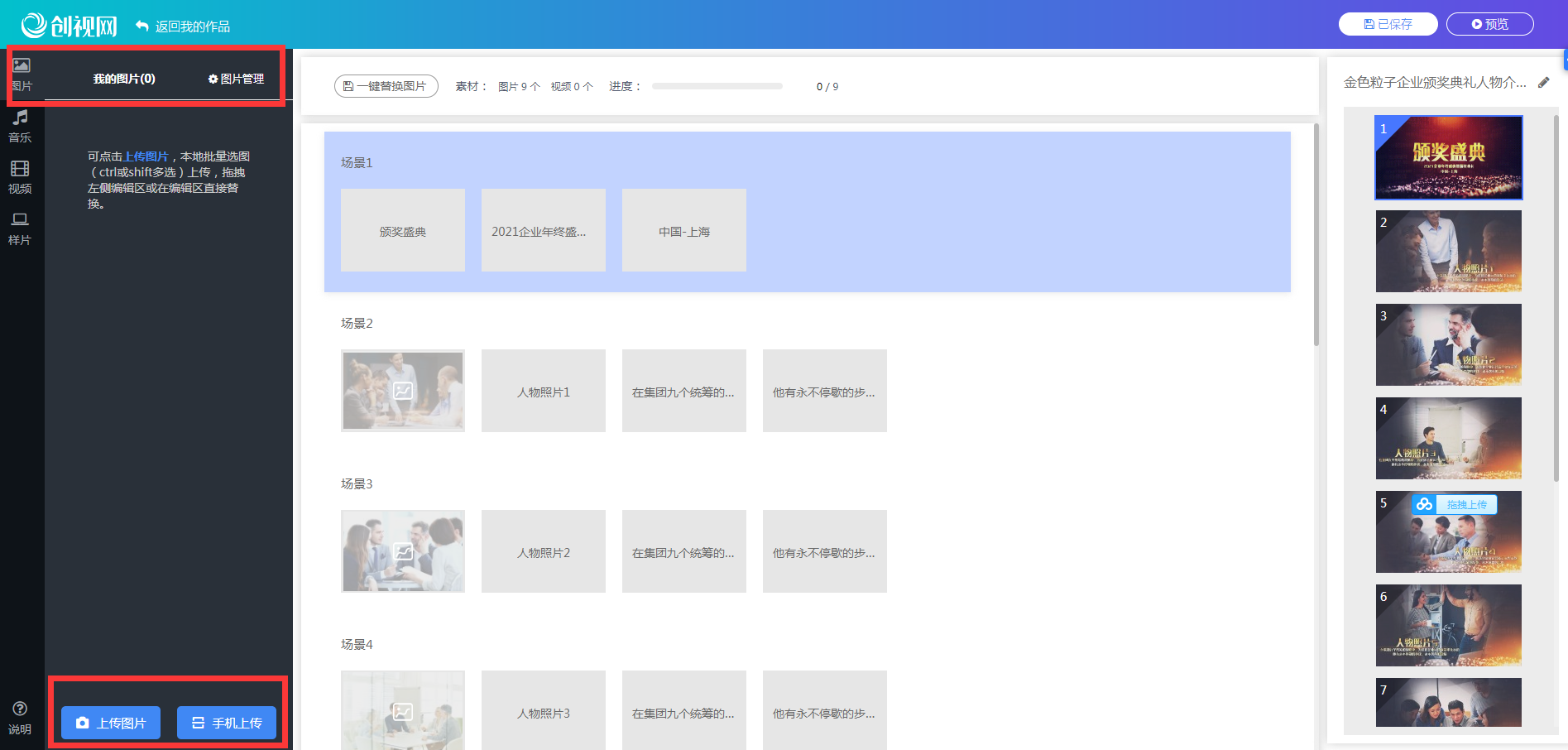
Task: Open the 样片 sidebar panel
Action: [x=20, y=229]
